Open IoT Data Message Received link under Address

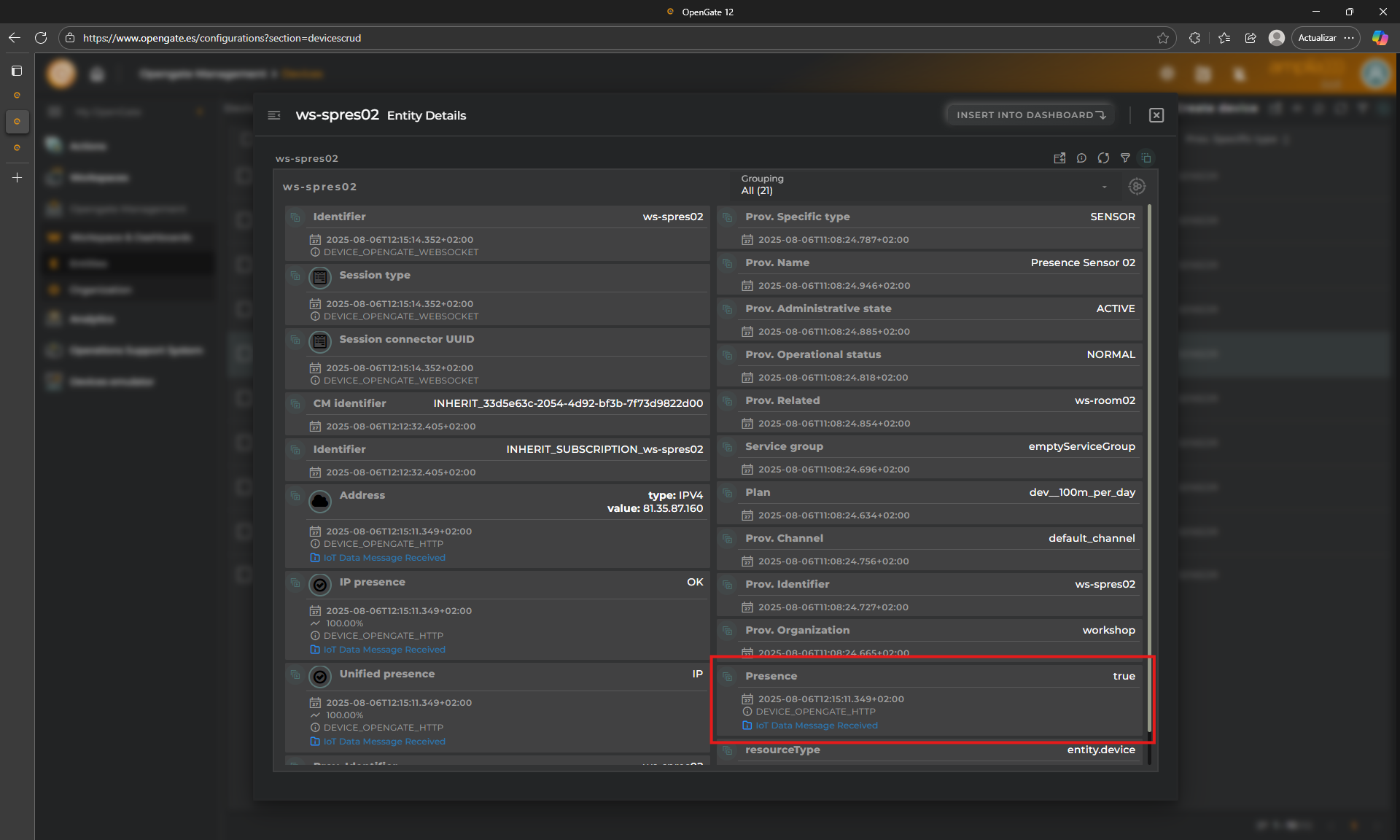point(384,558)
